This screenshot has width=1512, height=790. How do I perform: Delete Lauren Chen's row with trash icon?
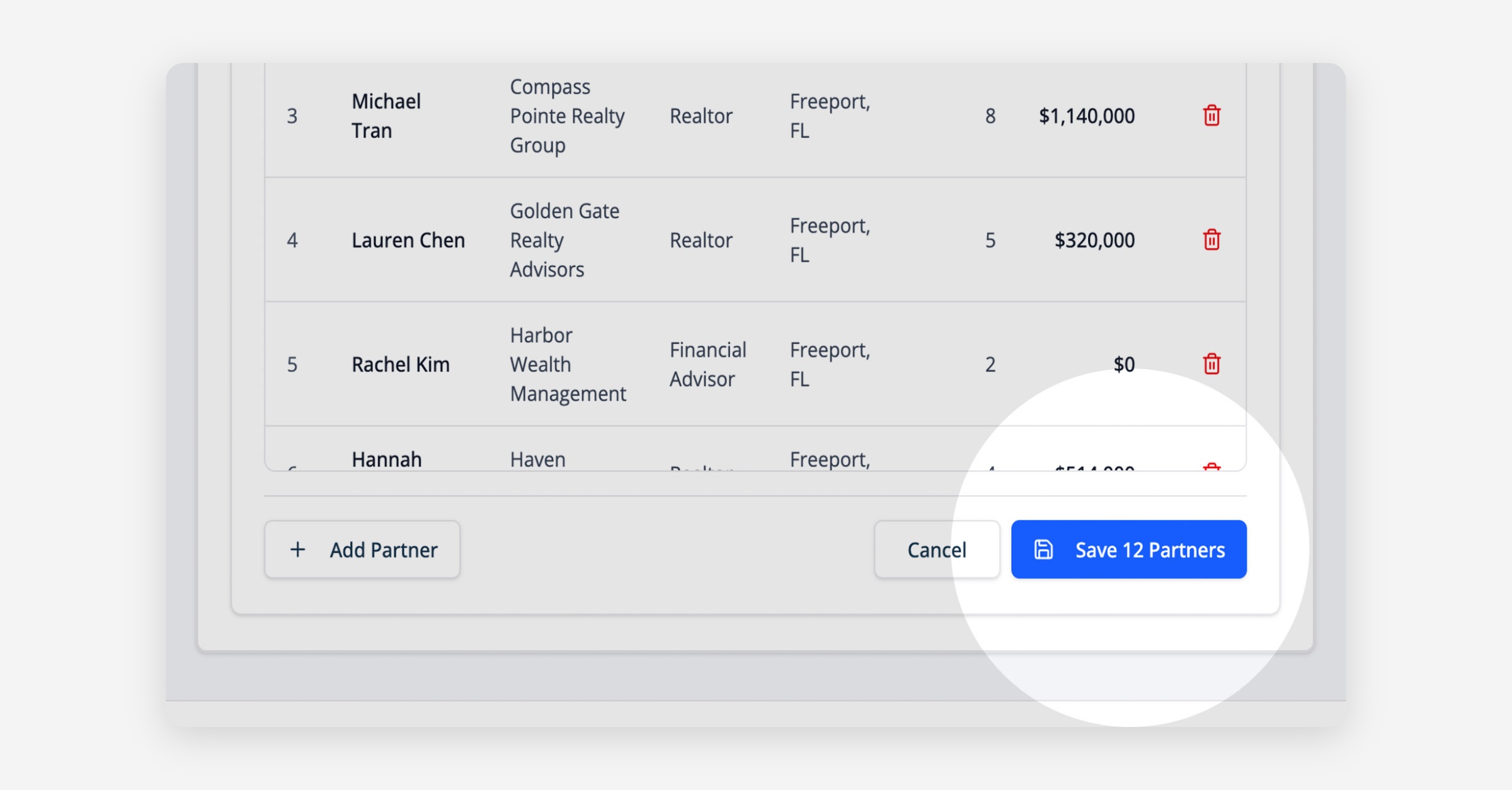(x=1211, y=240)
